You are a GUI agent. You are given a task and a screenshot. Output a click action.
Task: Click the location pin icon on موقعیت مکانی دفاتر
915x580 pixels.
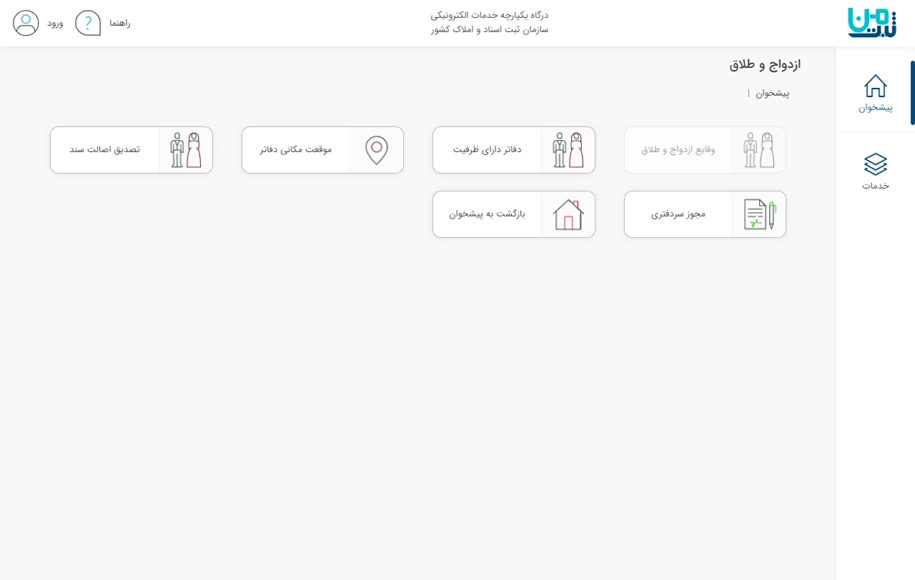pyautogui.click(x=375, y=149)
